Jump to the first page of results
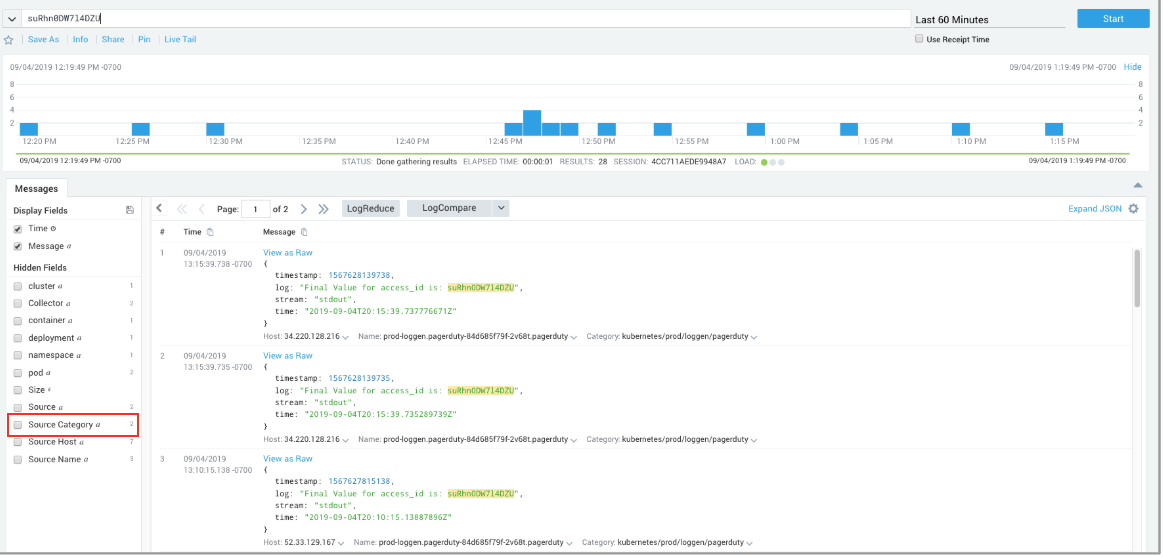This screenshot has height=558, width=1163. (x=182, y=209)
